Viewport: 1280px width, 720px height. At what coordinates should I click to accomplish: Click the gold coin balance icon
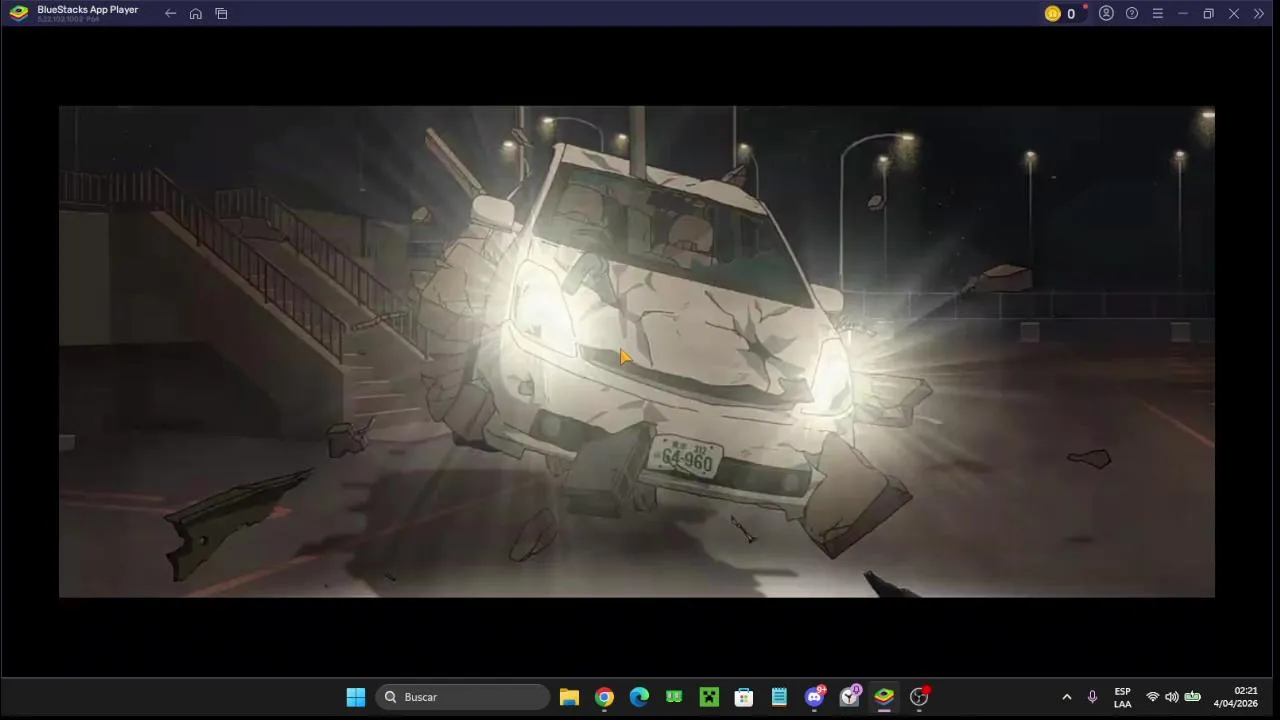tap(1052, 14)
